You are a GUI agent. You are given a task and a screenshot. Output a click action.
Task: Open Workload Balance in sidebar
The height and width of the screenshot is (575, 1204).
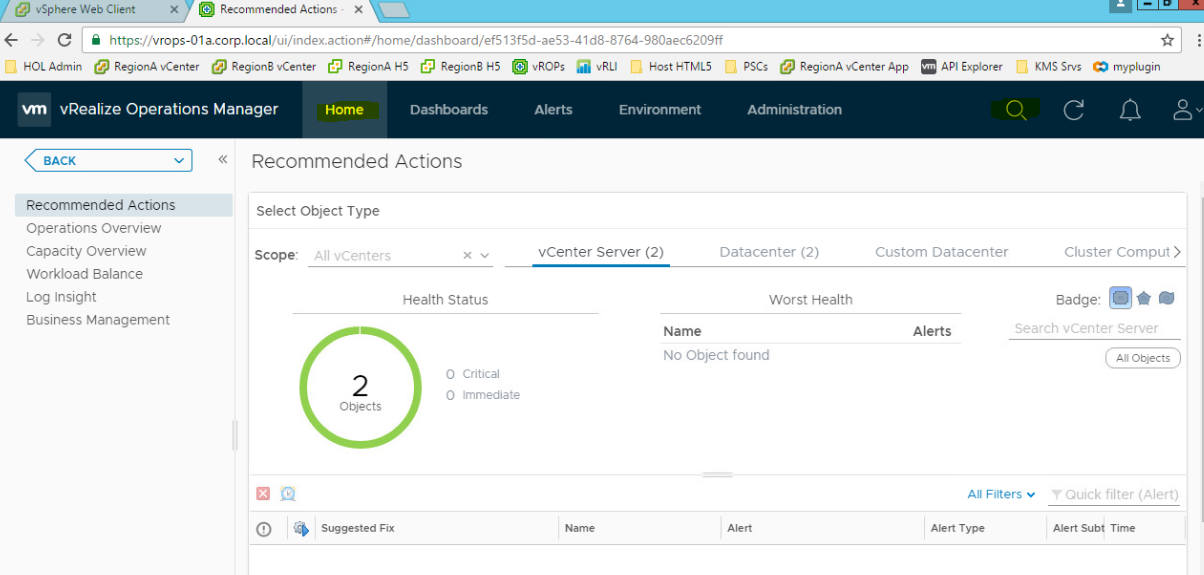point(84,274)
